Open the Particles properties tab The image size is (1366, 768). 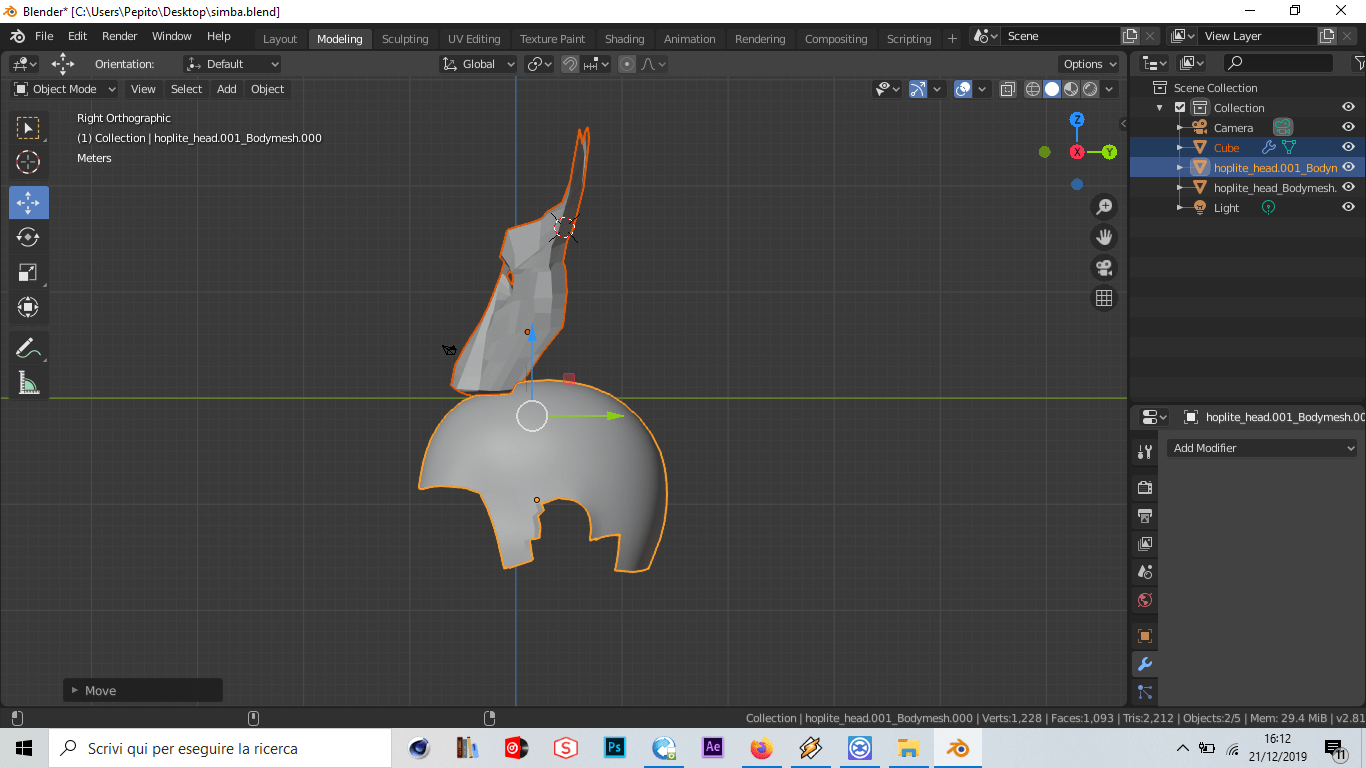(1145, 692)
